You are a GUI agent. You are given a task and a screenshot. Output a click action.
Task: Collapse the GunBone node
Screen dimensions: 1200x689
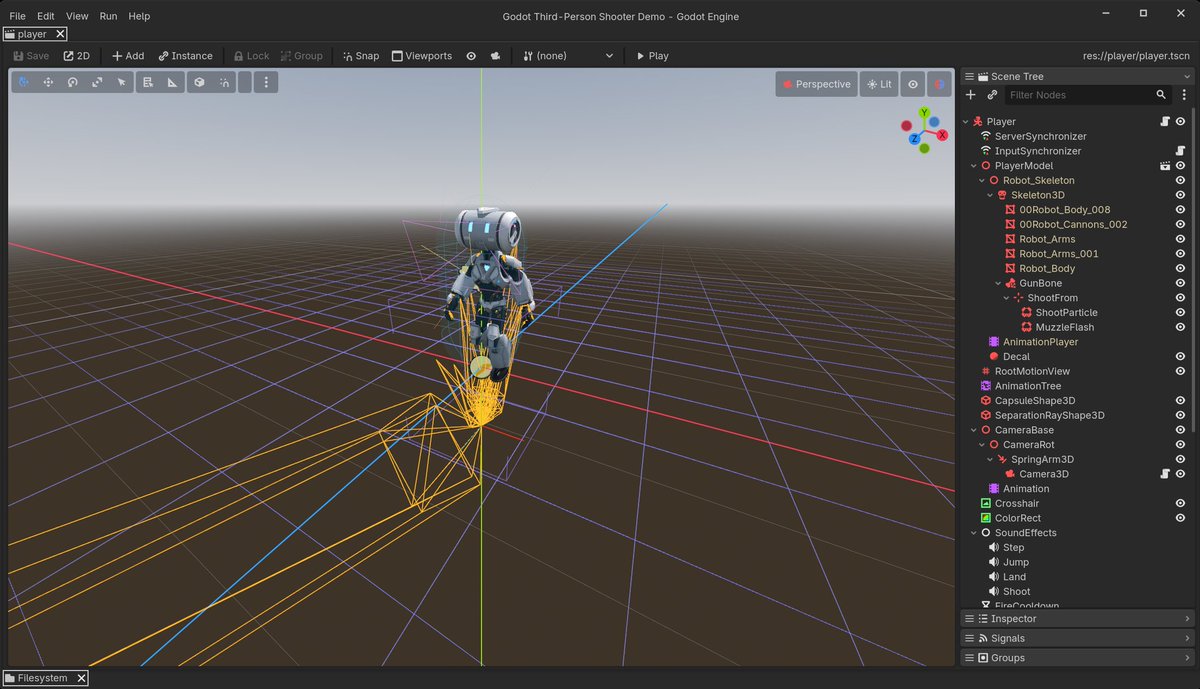(x=998, y=283)
